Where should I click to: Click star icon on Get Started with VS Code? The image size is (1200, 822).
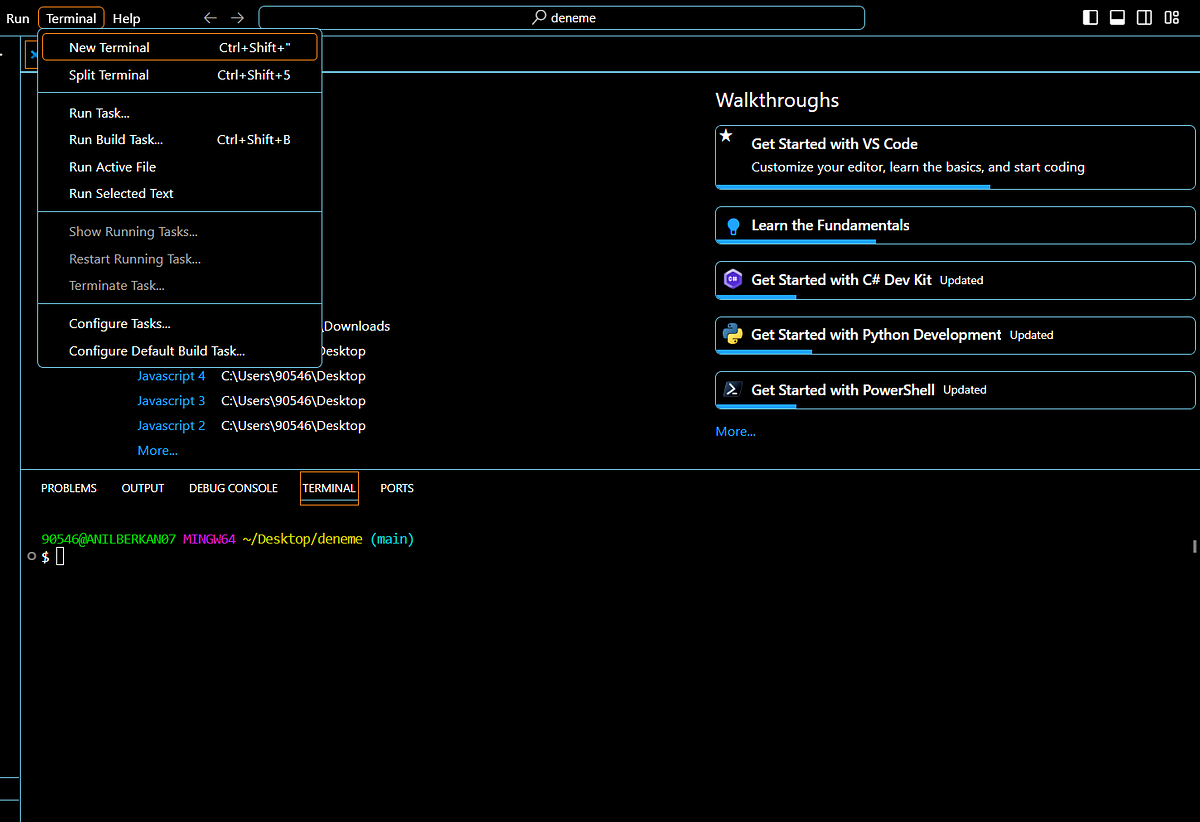tap(727, 136)
